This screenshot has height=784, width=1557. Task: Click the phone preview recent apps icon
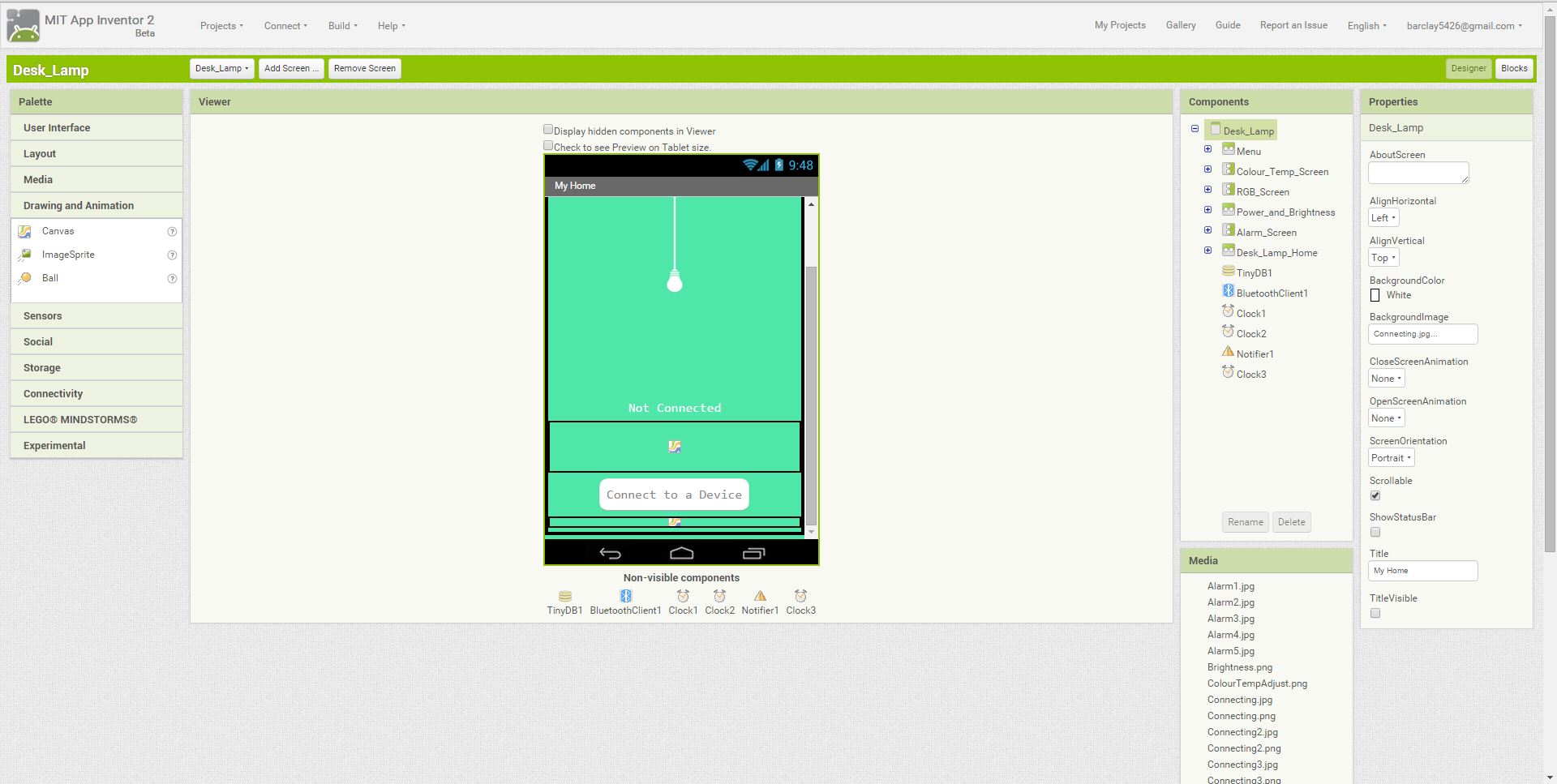tap(753, 553)
